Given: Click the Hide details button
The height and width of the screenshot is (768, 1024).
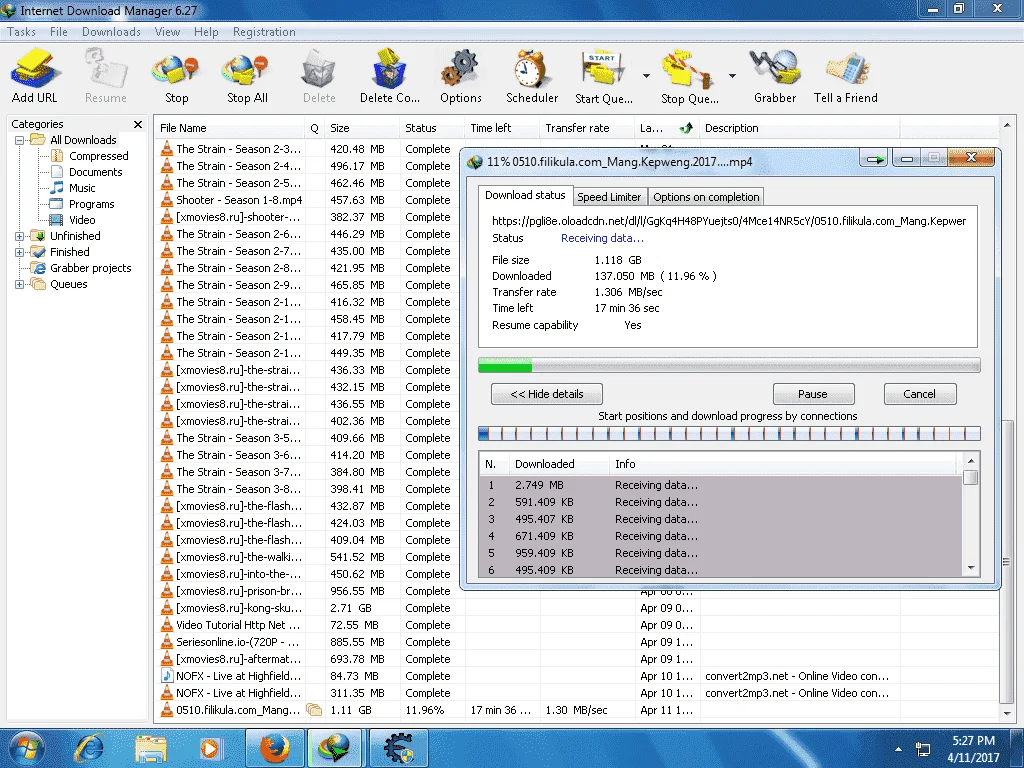Looking at the screenshot, I should click(547, 394).
